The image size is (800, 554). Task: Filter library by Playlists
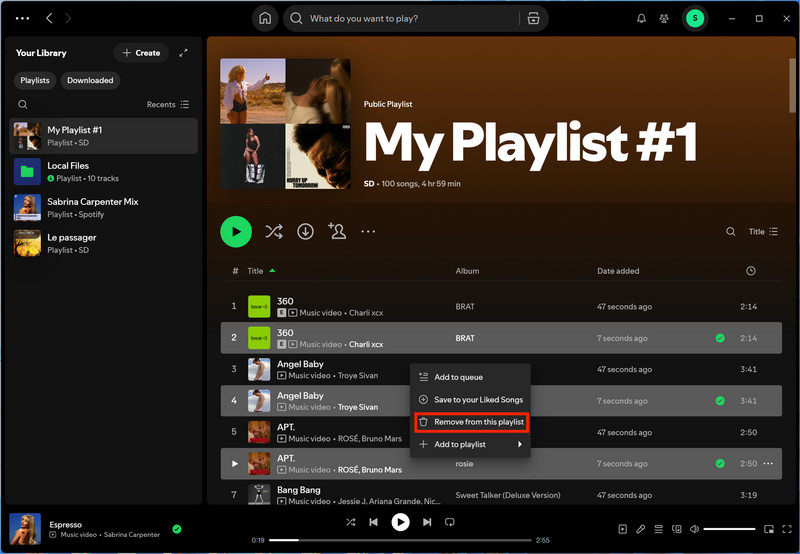(35, 80)
